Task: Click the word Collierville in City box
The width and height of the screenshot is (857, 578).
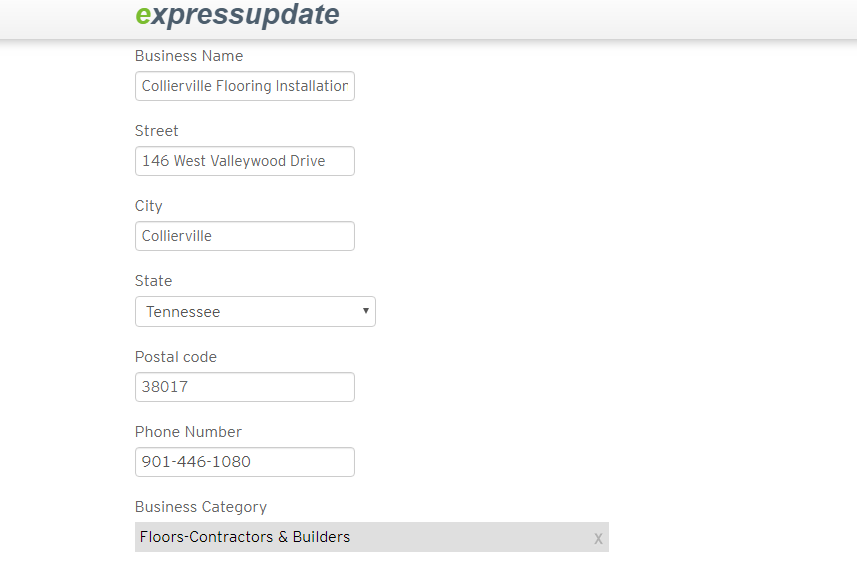Action: pyautogui.click(x=177, y=236)
